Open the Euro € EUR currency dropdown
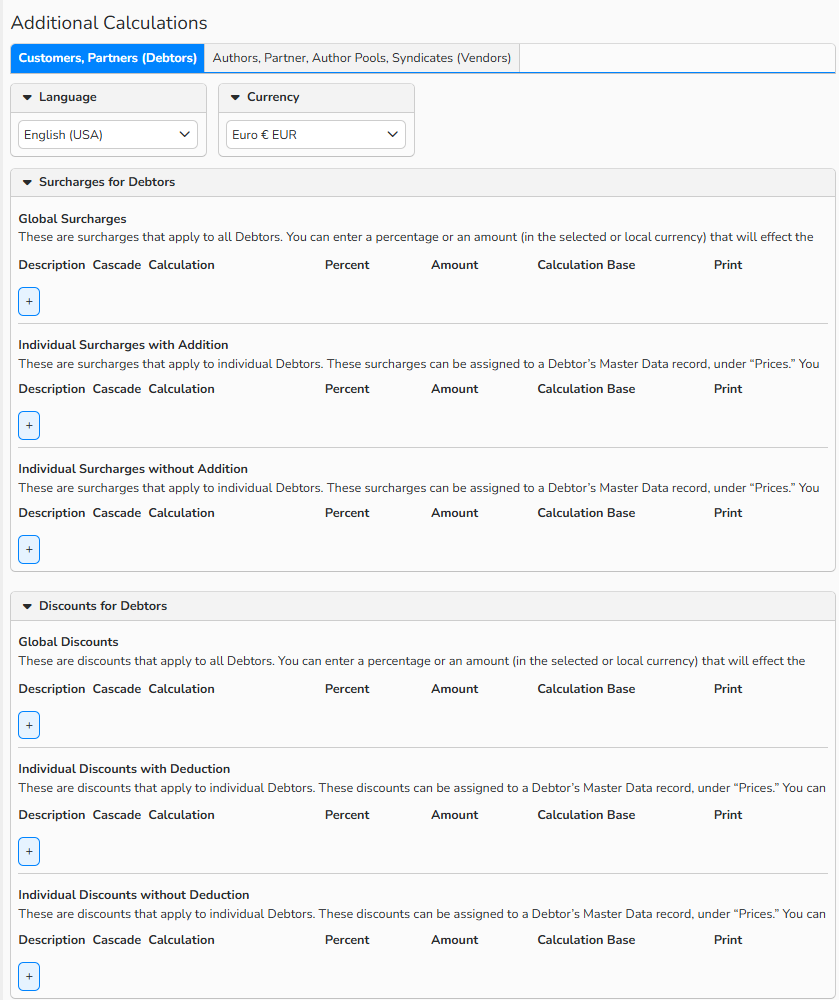The height and width of the screenshot is (1000, 839). point(316,135)
